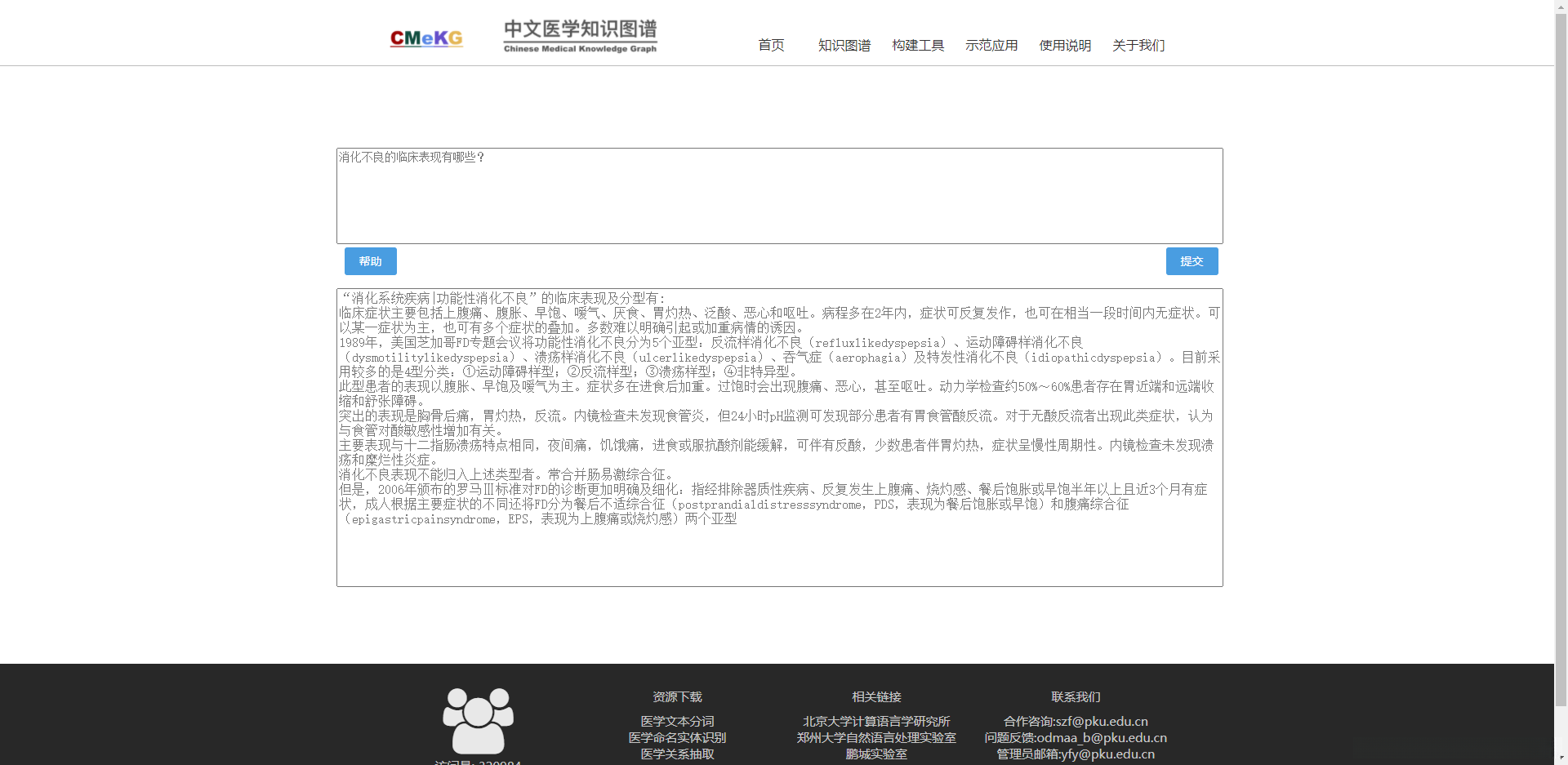Image resolution: width=1568 pixels, height=765 pixels.
Task: Open the 医学文本分词 link
Action: coord(677,721)
